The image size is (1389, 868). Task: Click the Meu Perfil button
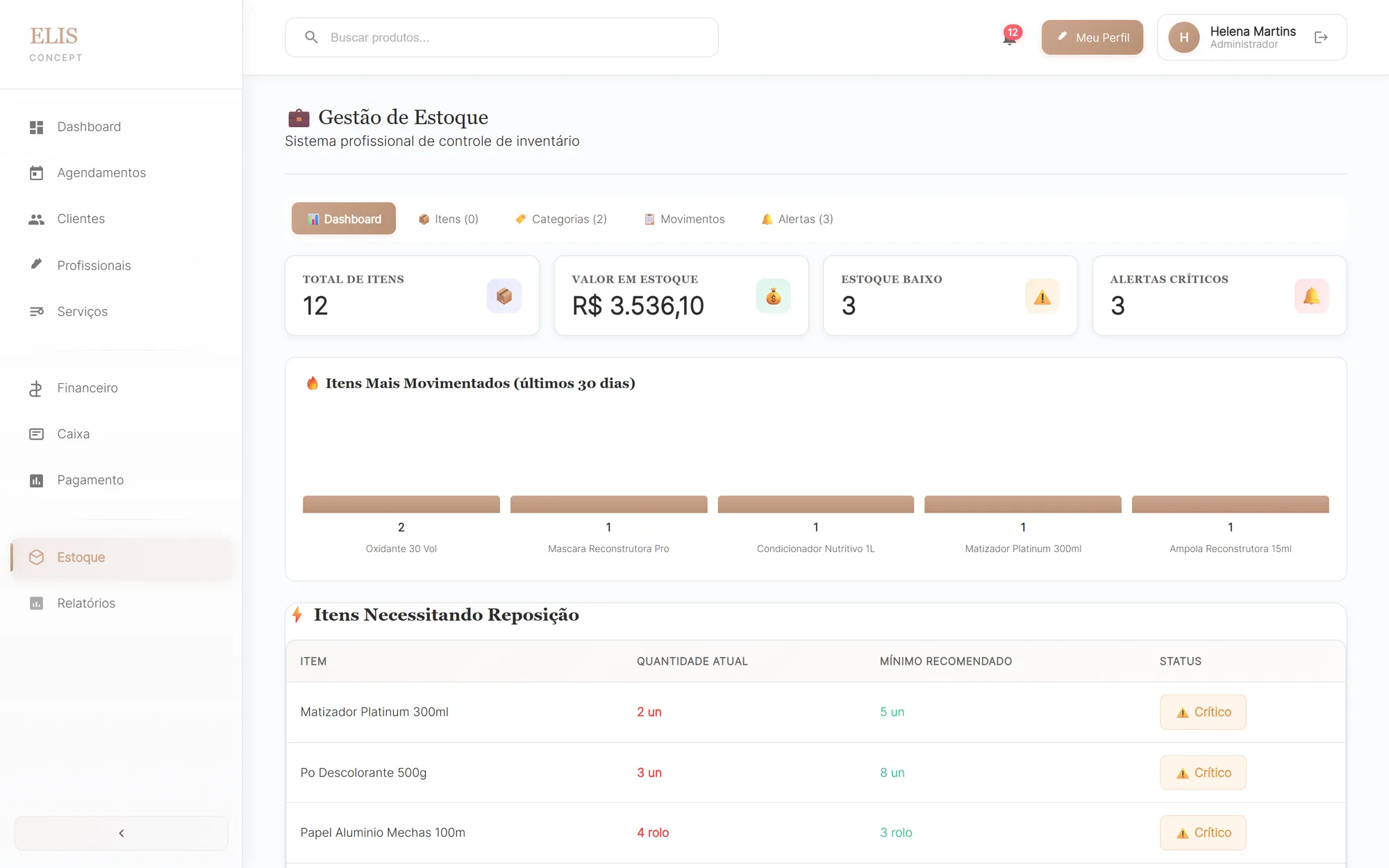click(1092, 37)
